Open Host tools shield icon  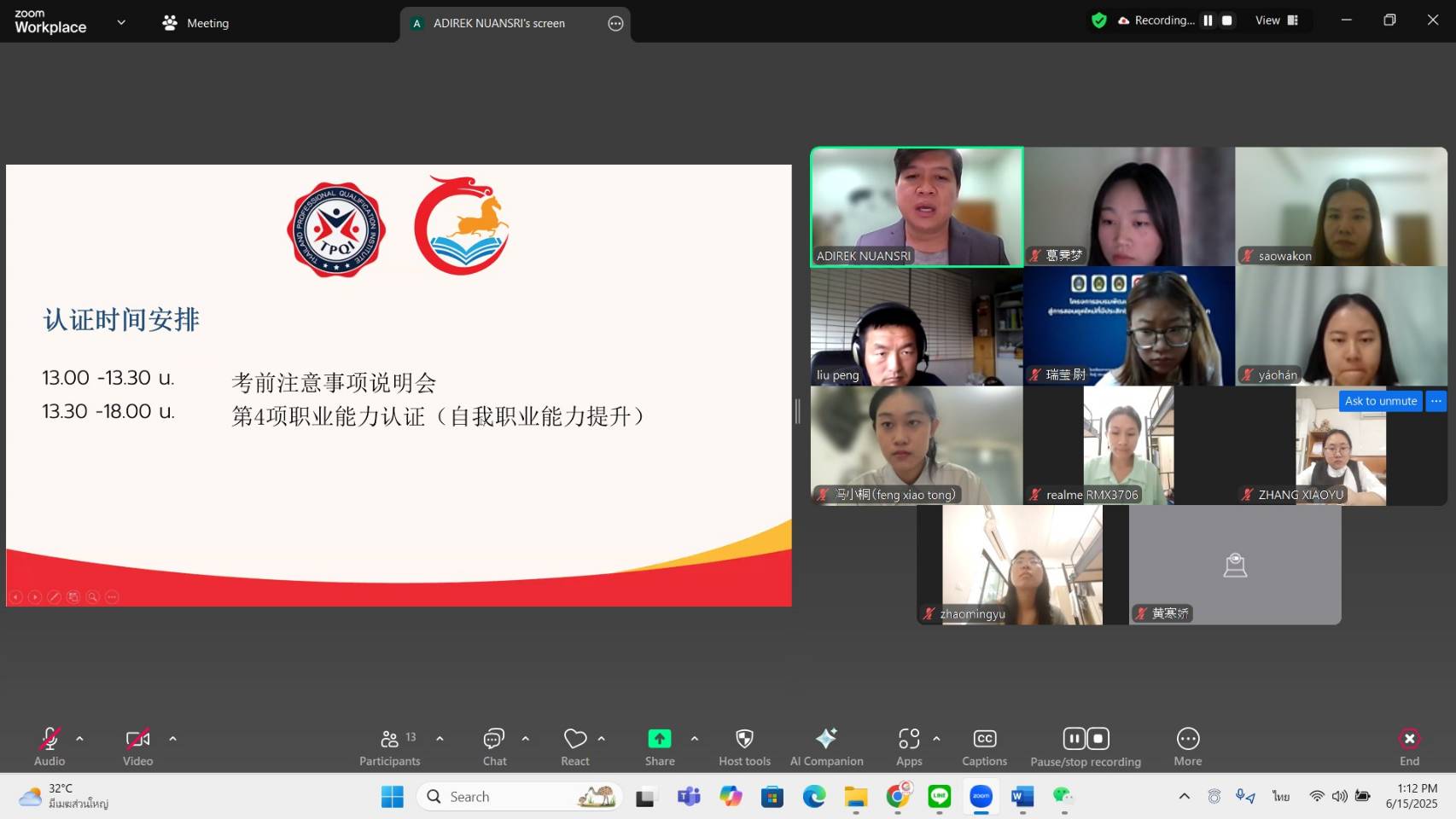pos(744,746)
